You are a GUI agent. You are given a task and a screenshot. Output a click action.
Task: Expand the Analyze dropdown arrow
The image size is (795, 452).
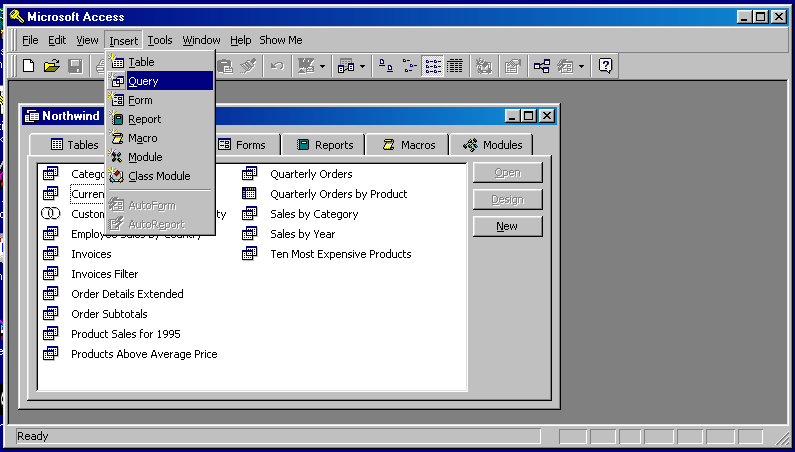(362, 66)
